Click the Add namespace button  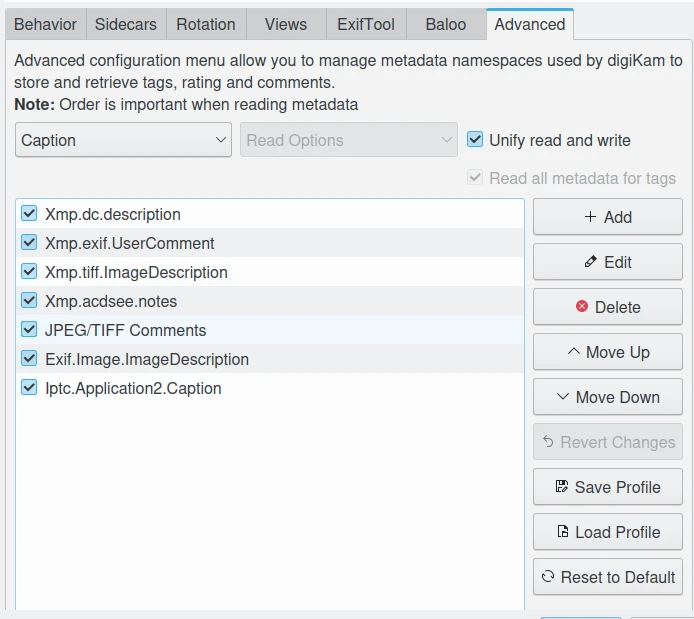coord(607,217)
